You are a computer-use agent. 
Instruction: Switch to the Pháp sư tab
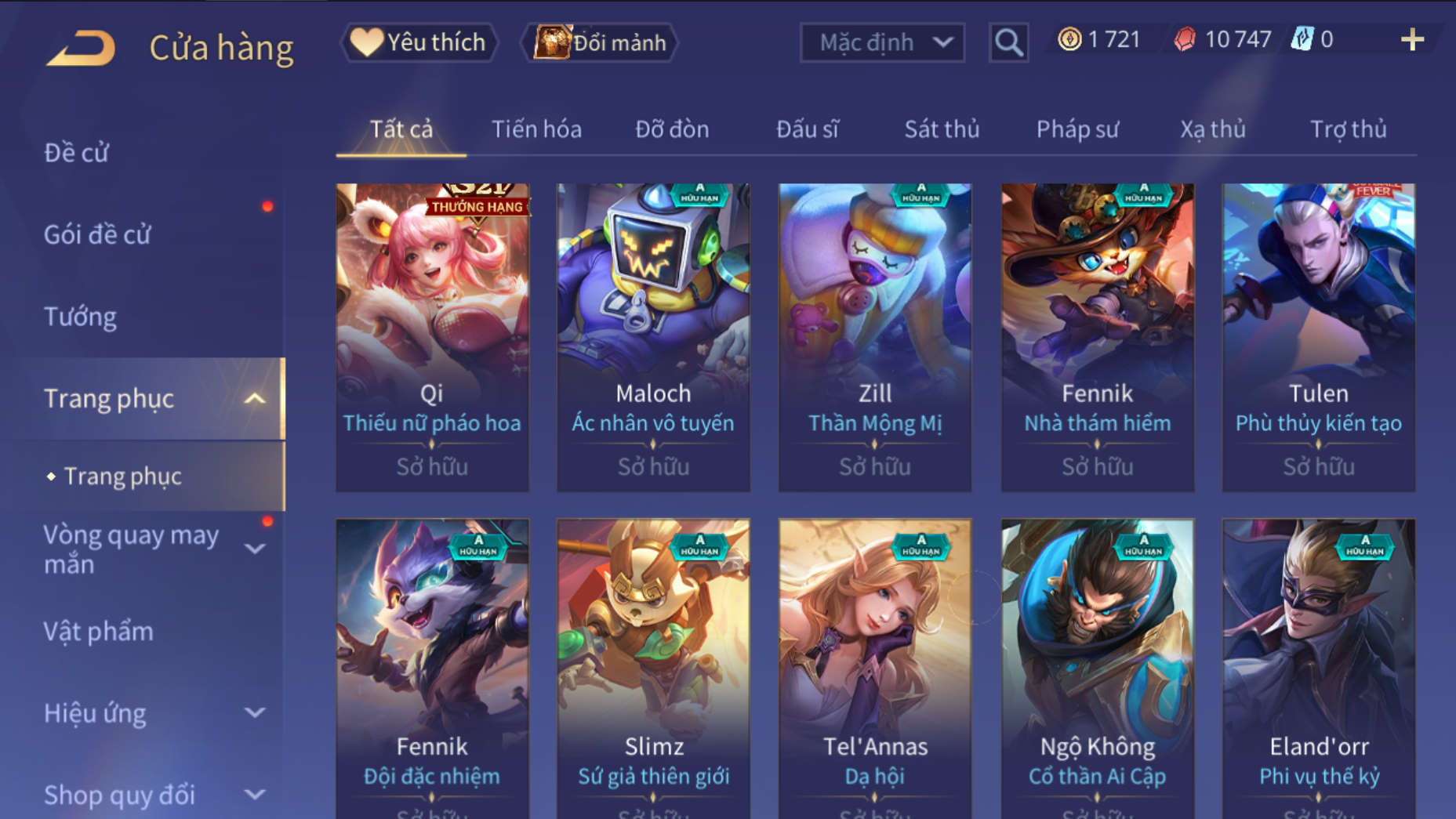1077,129
